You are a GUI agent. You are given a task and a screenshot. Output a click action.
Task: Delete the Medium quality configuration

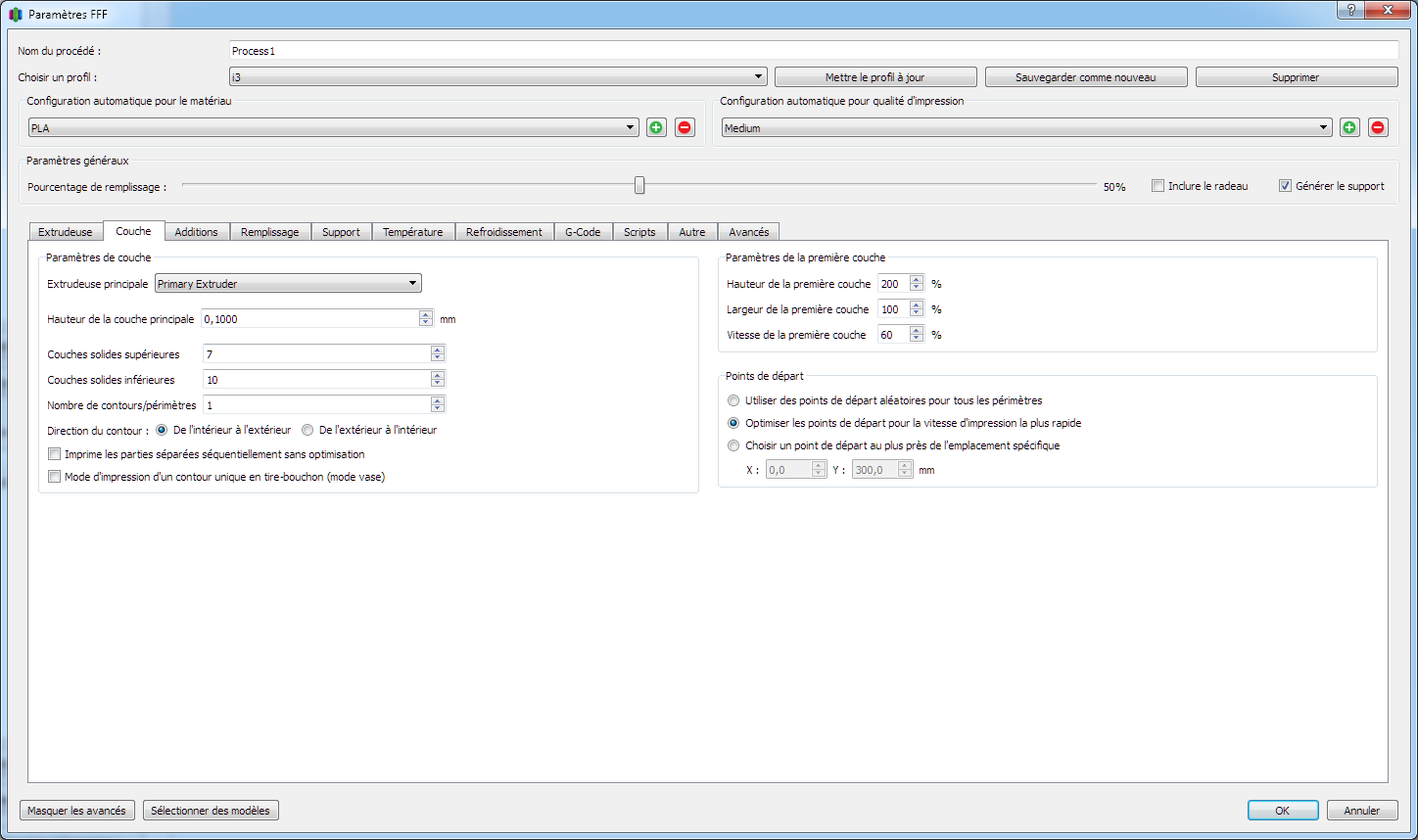click(1378, 127)
